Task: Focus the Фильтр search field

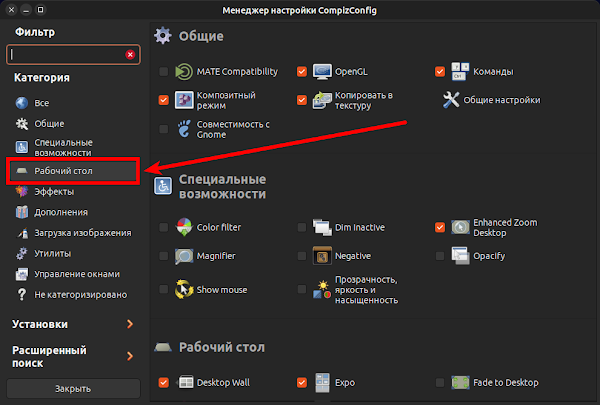Action: [x=73, y=55]
